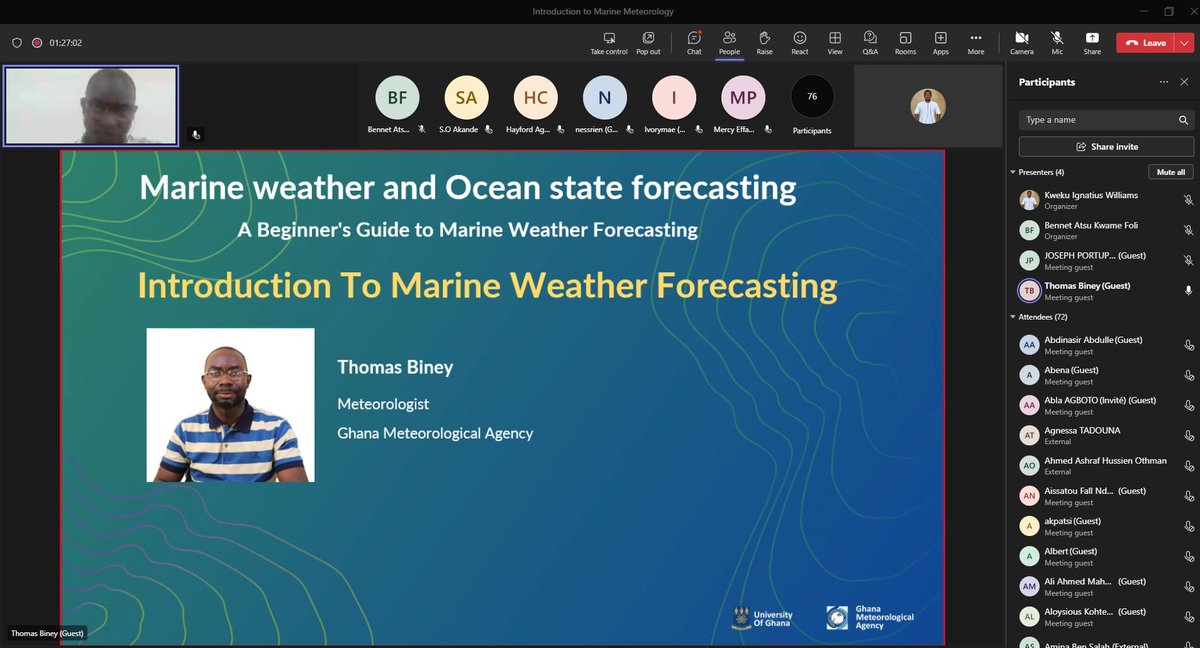Click Abla AGBOTO mic icon
The image size is (1200, 648).
click(1188, 405)
